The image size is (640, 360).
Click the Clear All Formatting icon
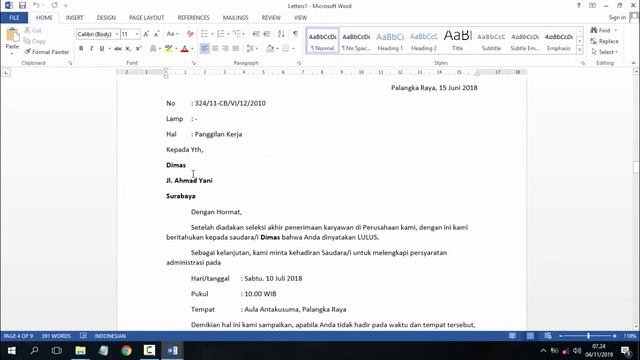click(x=190, y=34)
